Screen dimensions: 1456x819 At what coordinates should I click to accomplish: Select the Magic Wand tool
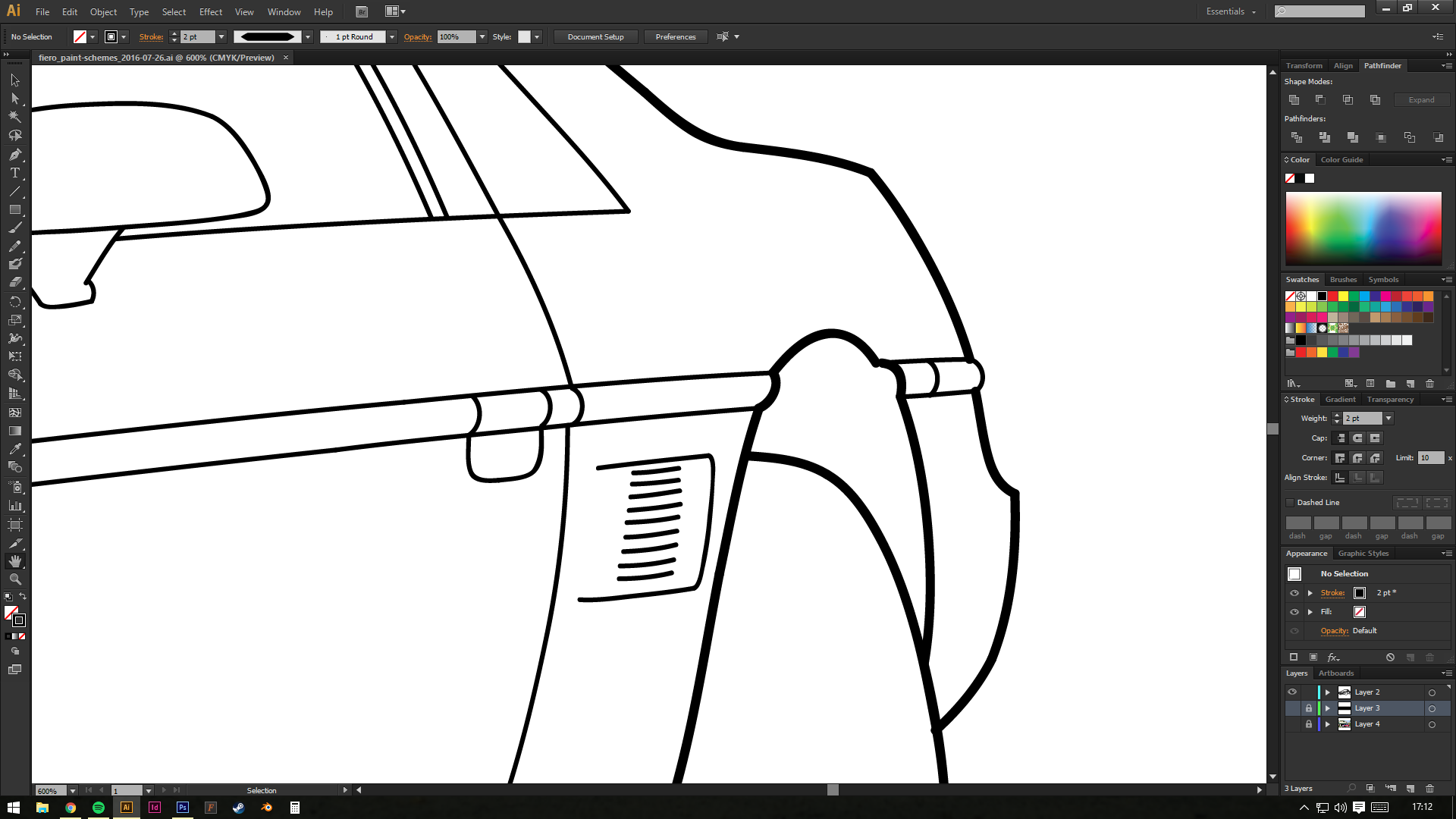(x=15, y=117)
